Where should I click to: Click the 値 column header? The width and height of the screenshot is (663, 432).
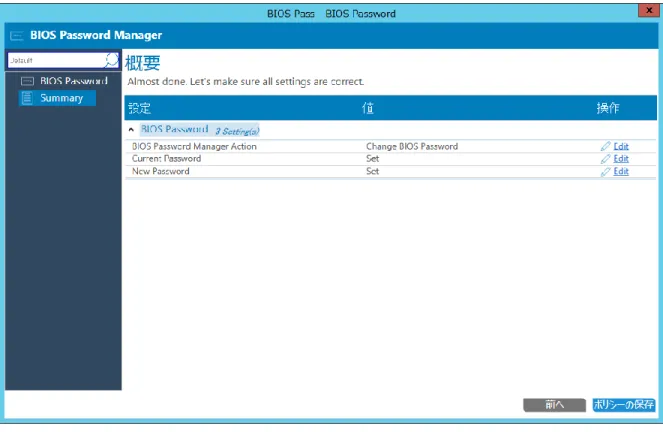(368, 108)
